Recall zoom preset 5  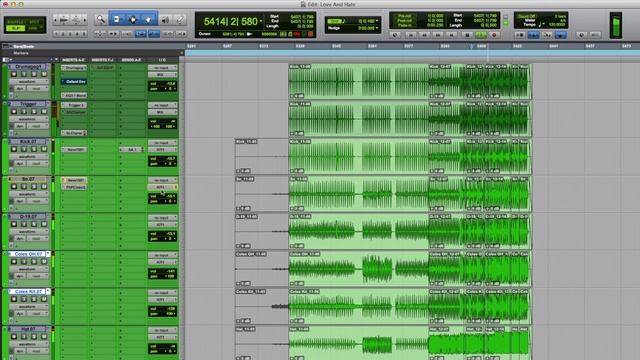pyautogui.click(x=84, y=34)
